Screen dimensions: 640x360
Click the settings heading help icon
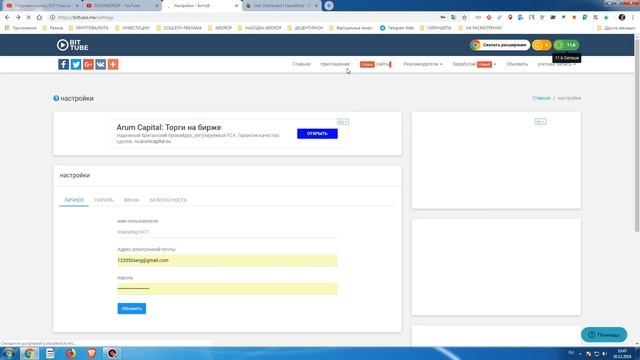(x=56, y=98)
